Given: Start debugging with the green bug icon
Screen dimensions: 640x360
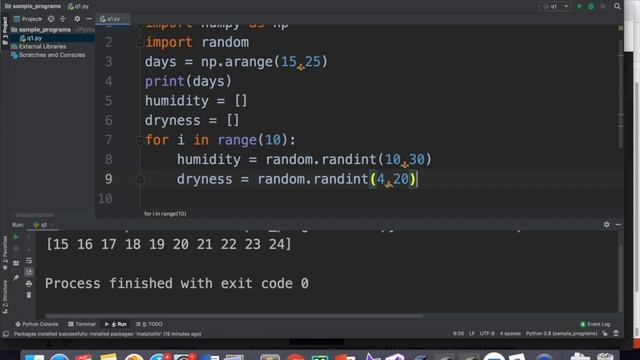Looking at the screenshot, I should [x=591, y=7].
